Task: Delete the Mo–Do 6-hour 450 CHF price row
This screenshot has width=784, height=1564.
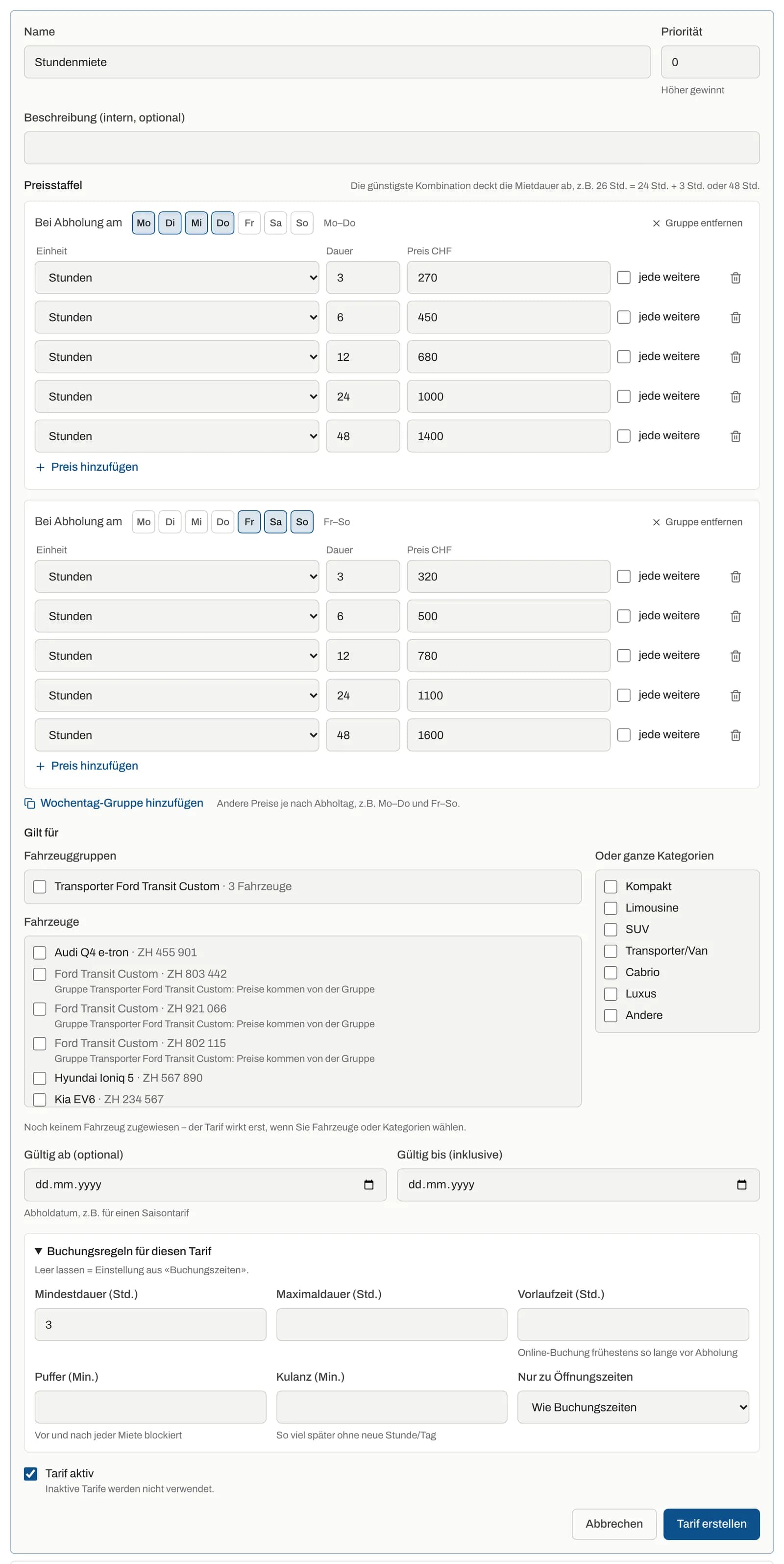Action: [735, 317]
